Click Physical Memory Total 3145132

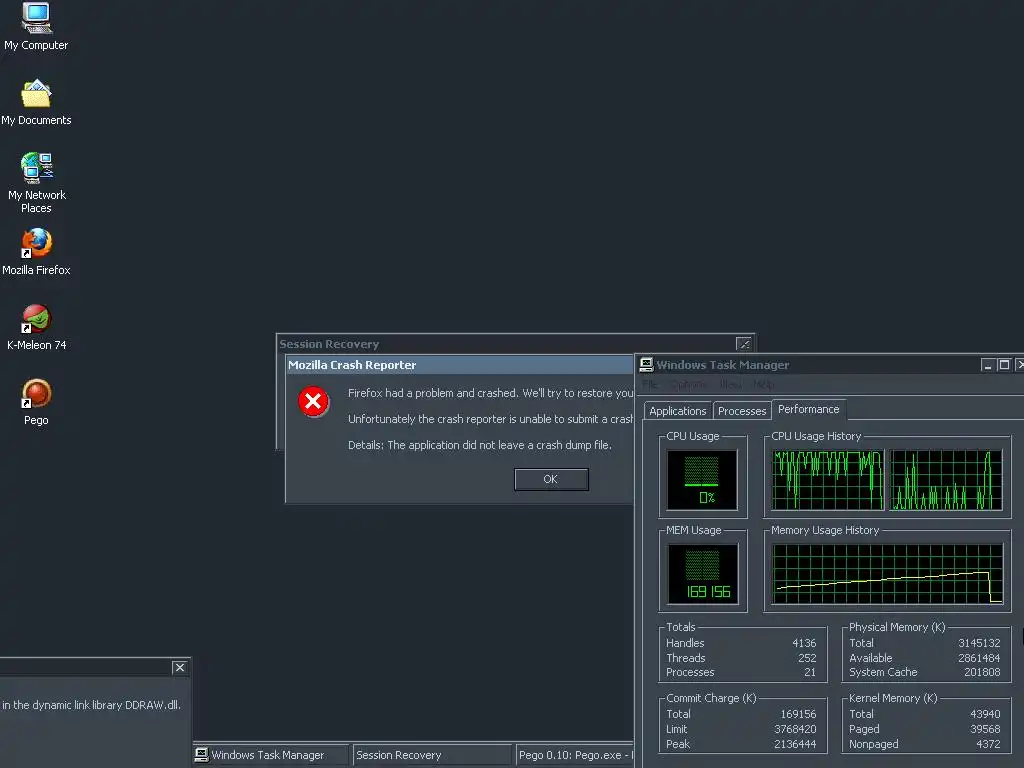(979, 643)
